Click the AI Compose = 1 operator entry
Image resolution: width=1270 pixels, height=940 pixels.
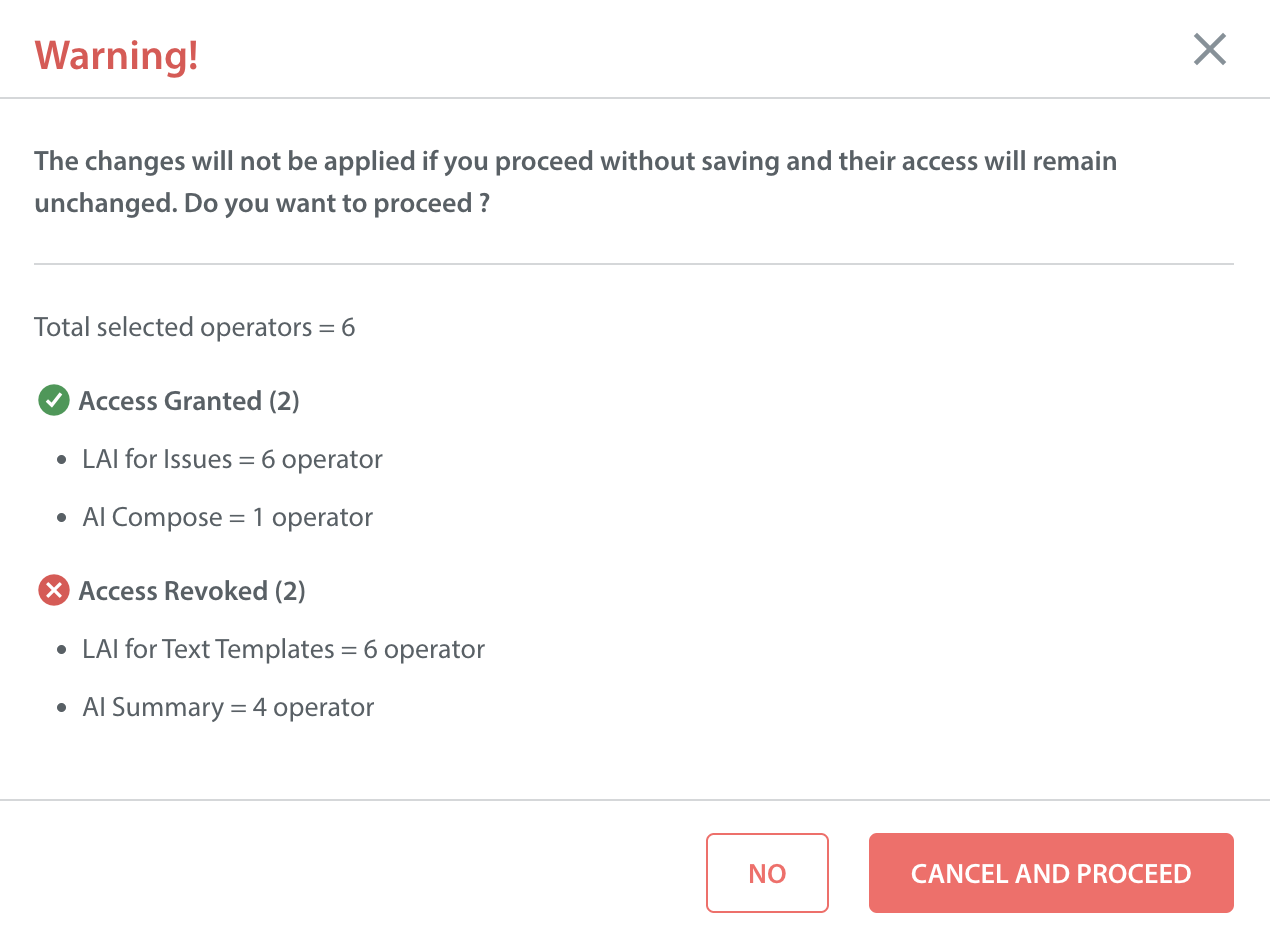(x=228, y=518)
